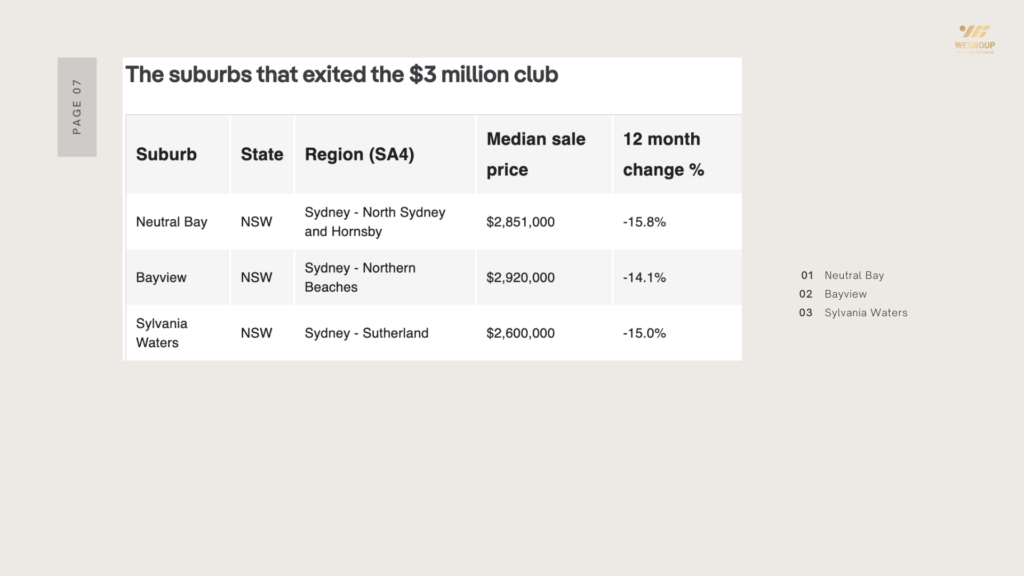Select the -15.0% change cell

coord(644,333)
